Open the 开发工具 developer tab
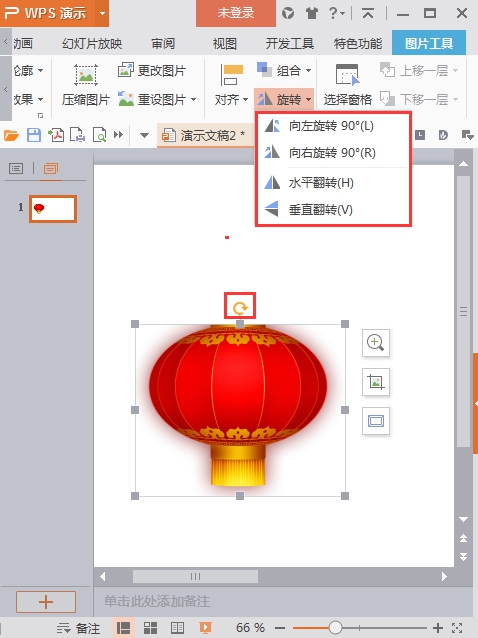Screen dimensions: 478x638 click(290, 43)
